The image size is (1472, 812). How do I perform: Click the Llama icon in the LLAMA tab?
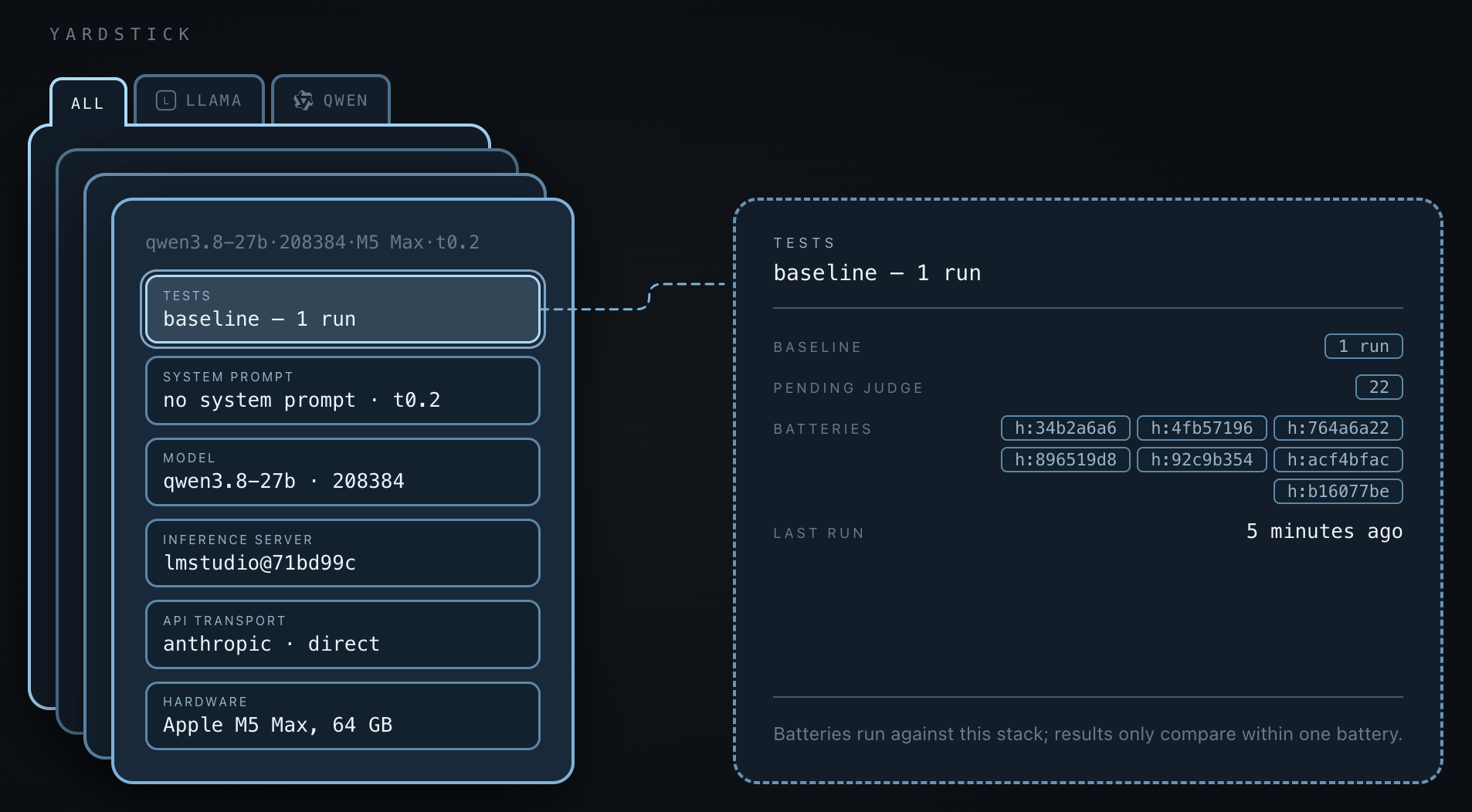166,100
